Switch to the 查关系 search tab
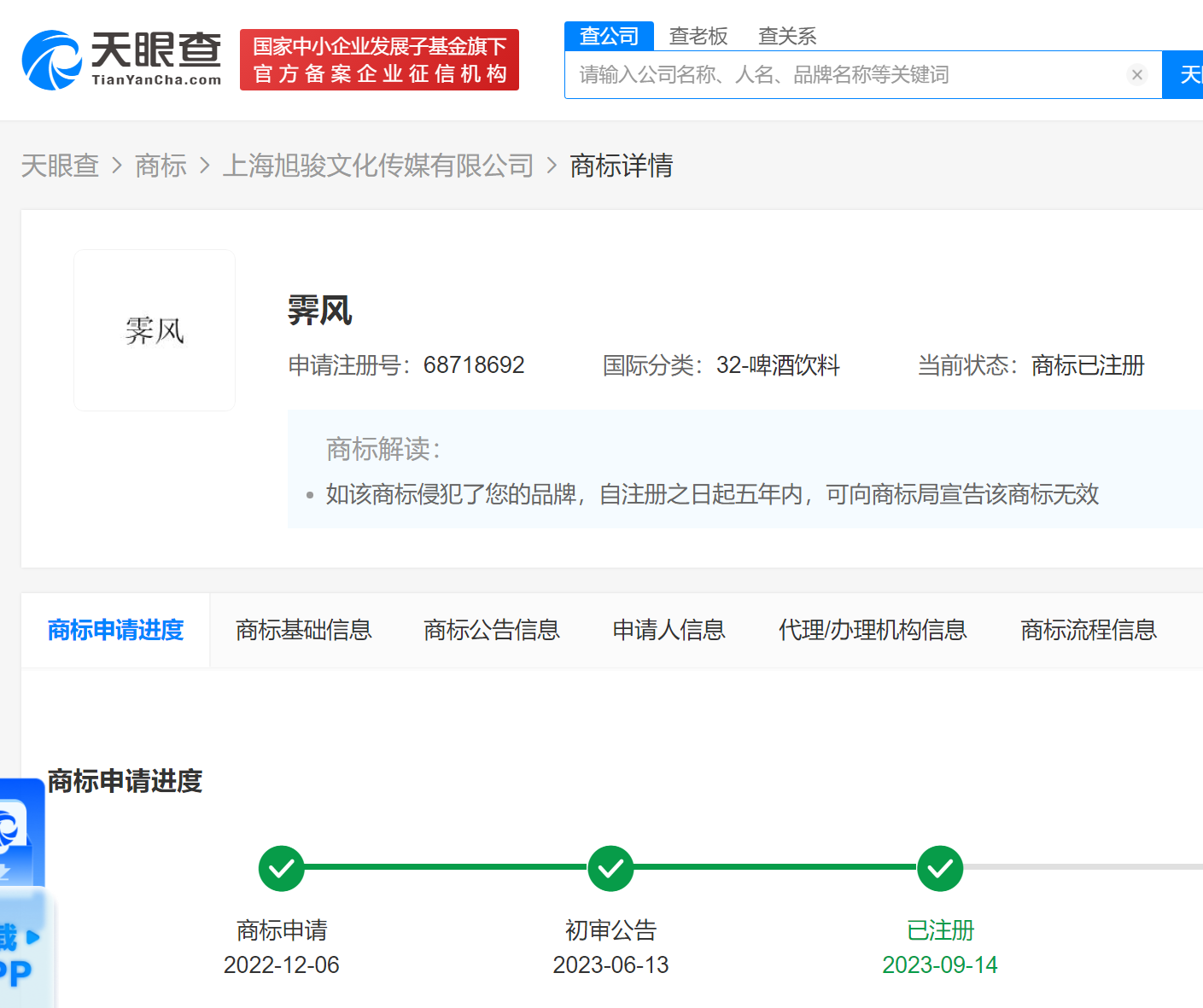The height and width of the screenshot is (1008, 1203). point(787,36)
